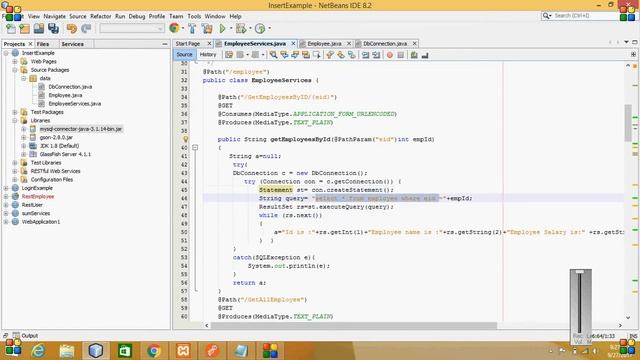This screenshot has height=360, width=640.
Task: Select EmployeeServices.java in project tree
Action: tap(75, 104)
